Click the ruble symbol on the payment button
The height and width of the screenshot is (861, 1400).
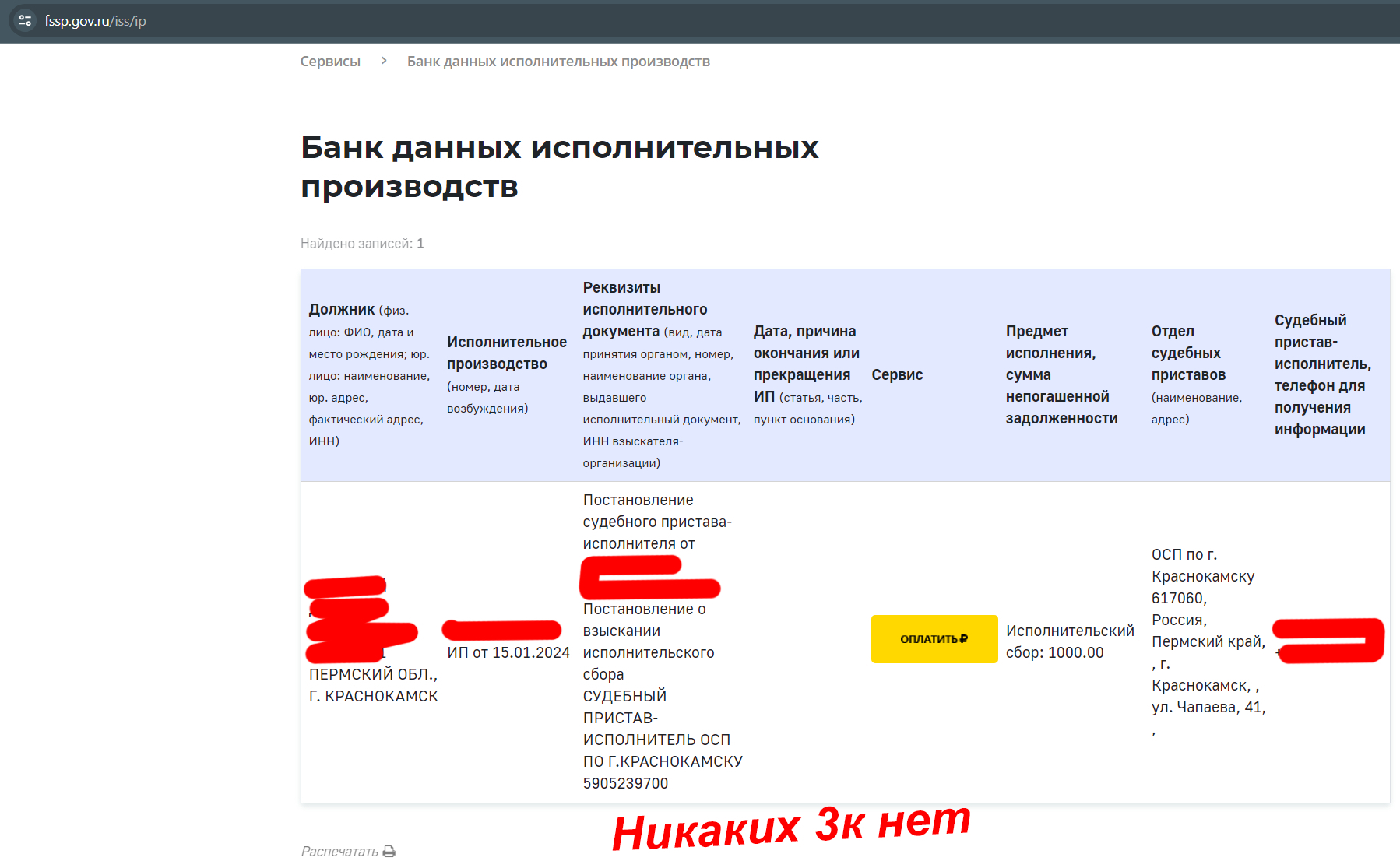pos(964,639)
